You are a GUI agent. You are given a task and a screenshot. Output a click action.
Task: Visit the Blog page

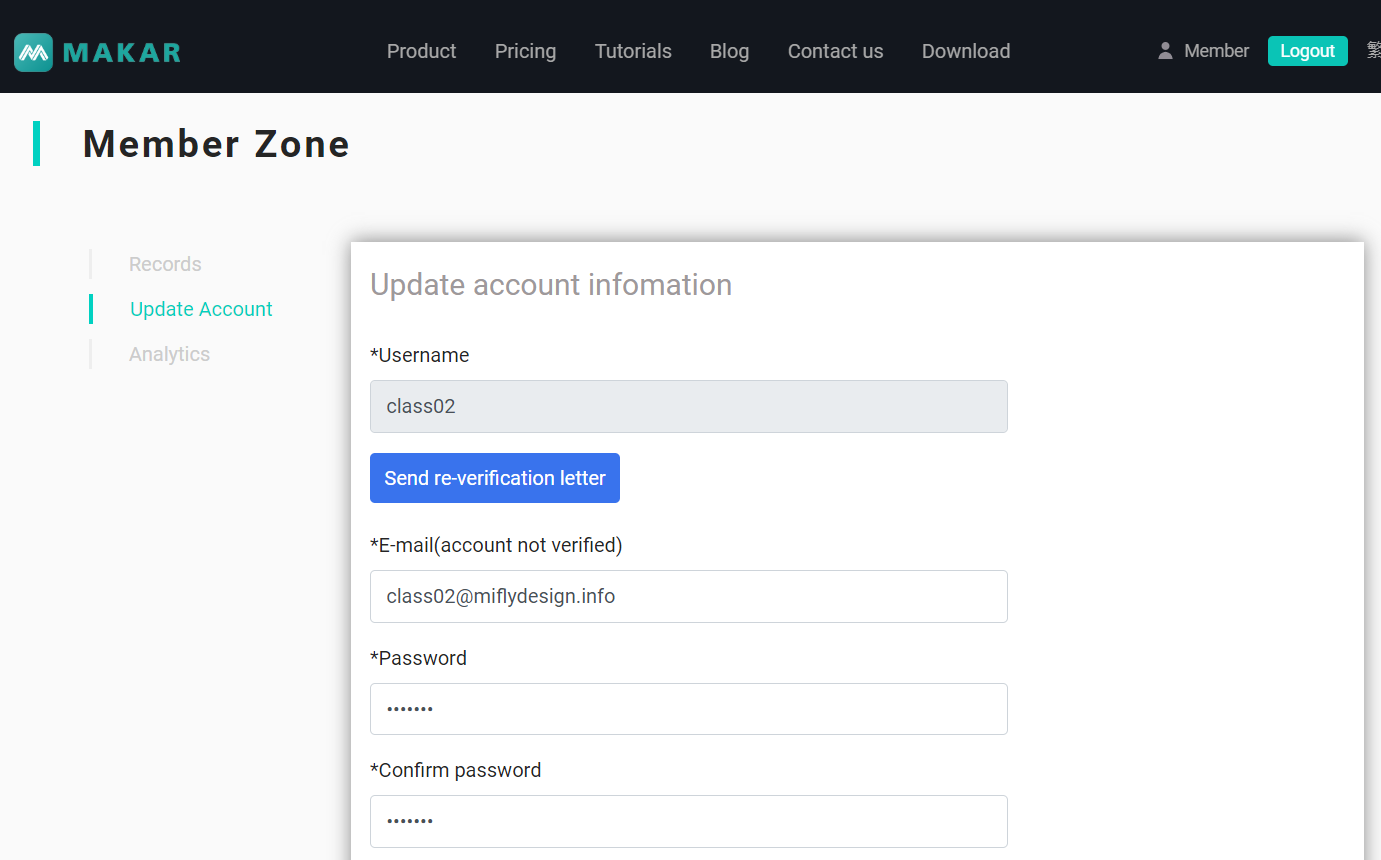point(729,51)
